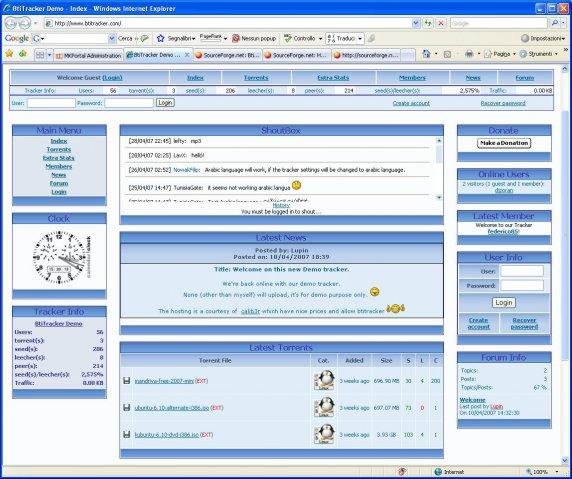The width and height of the screenshot is (572, 479).
Task: Click the red Stop loading icon
Action: pyautogui.click(x=441, y=23)
